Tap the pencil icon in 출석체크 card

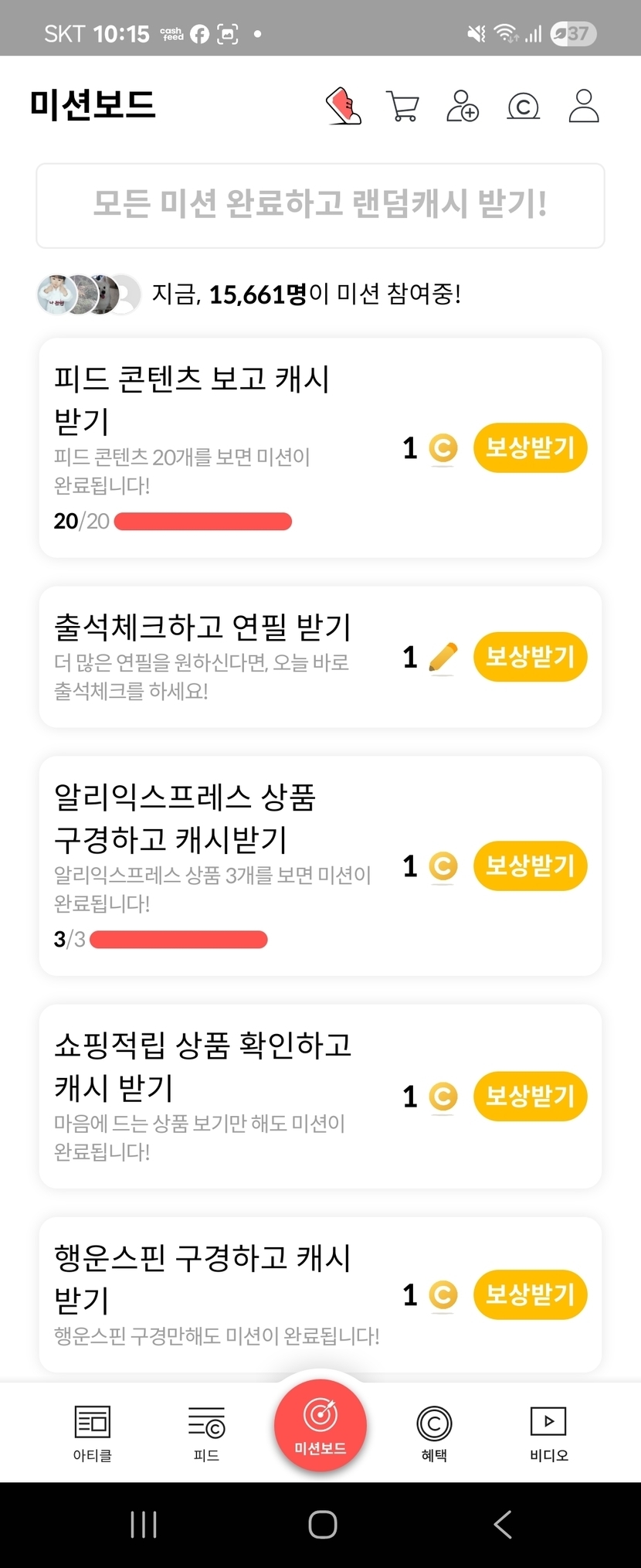coord(443,658)
